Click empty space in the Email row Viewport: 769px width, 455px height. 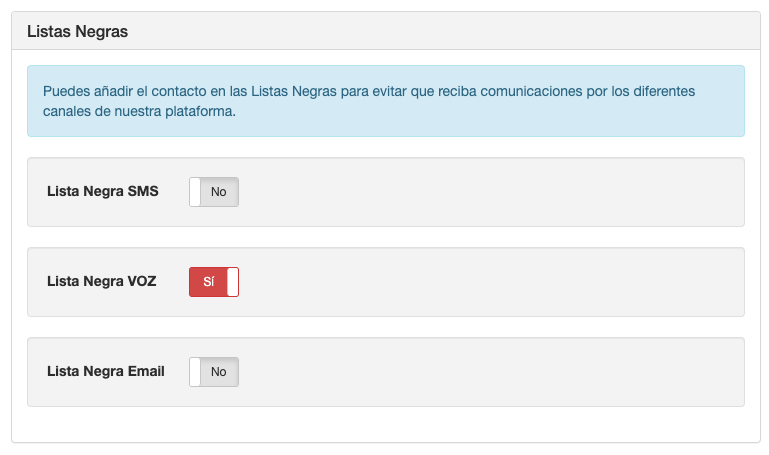(x=500, y=372)
